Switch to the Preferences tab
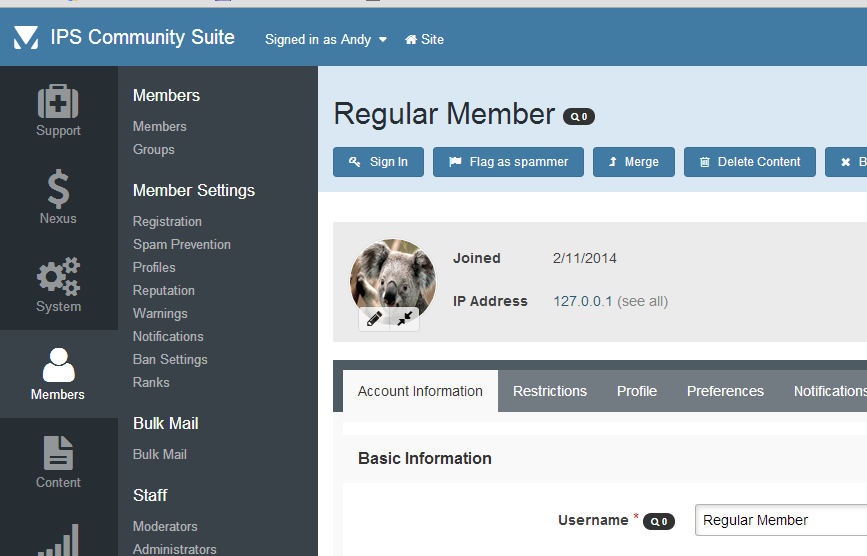Image resolution: width=867 pixels, height=556 pixels. 725,391
